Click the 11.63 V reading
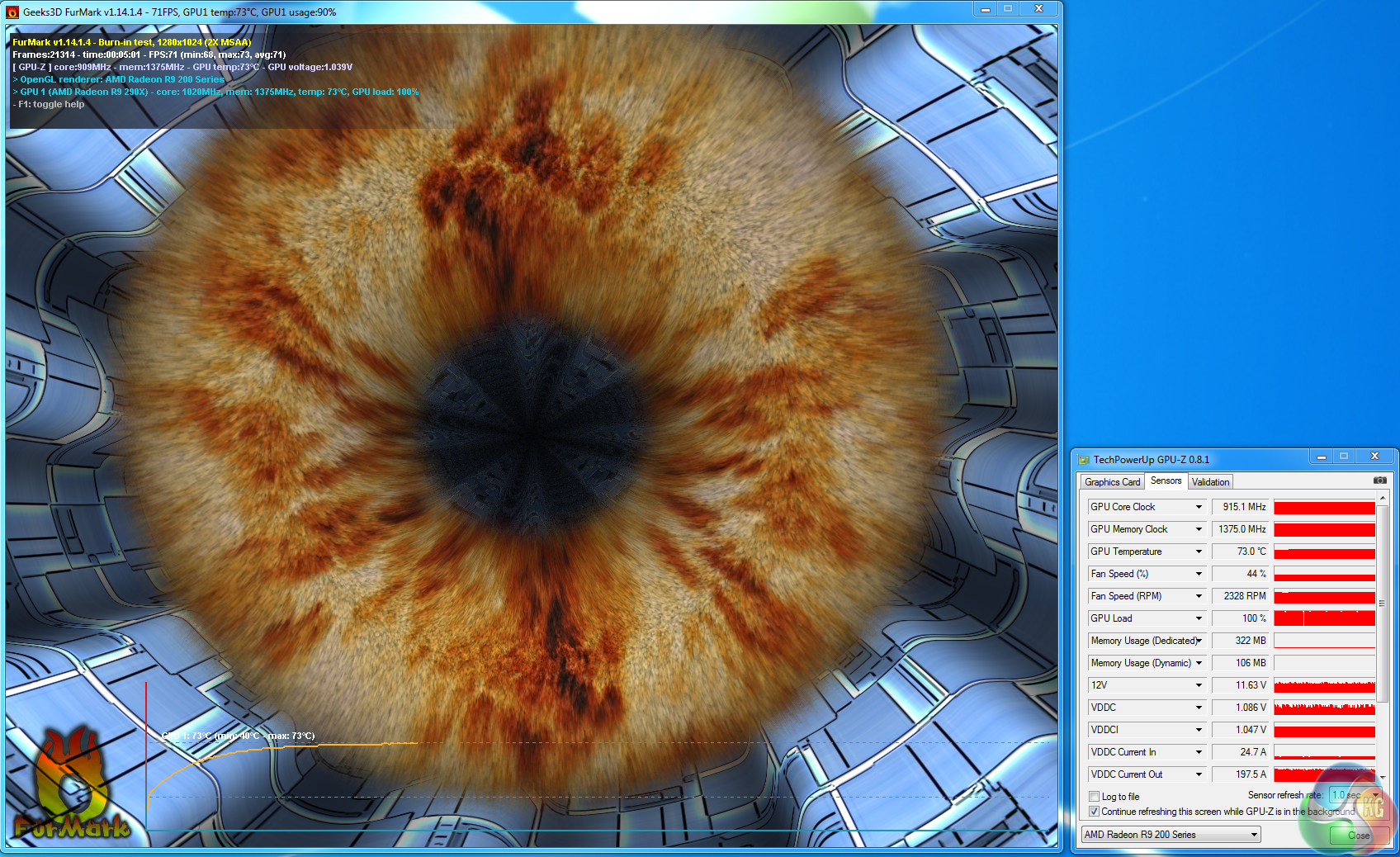The height and width of the screenshot is (857, 1400). click(1240, 685)
